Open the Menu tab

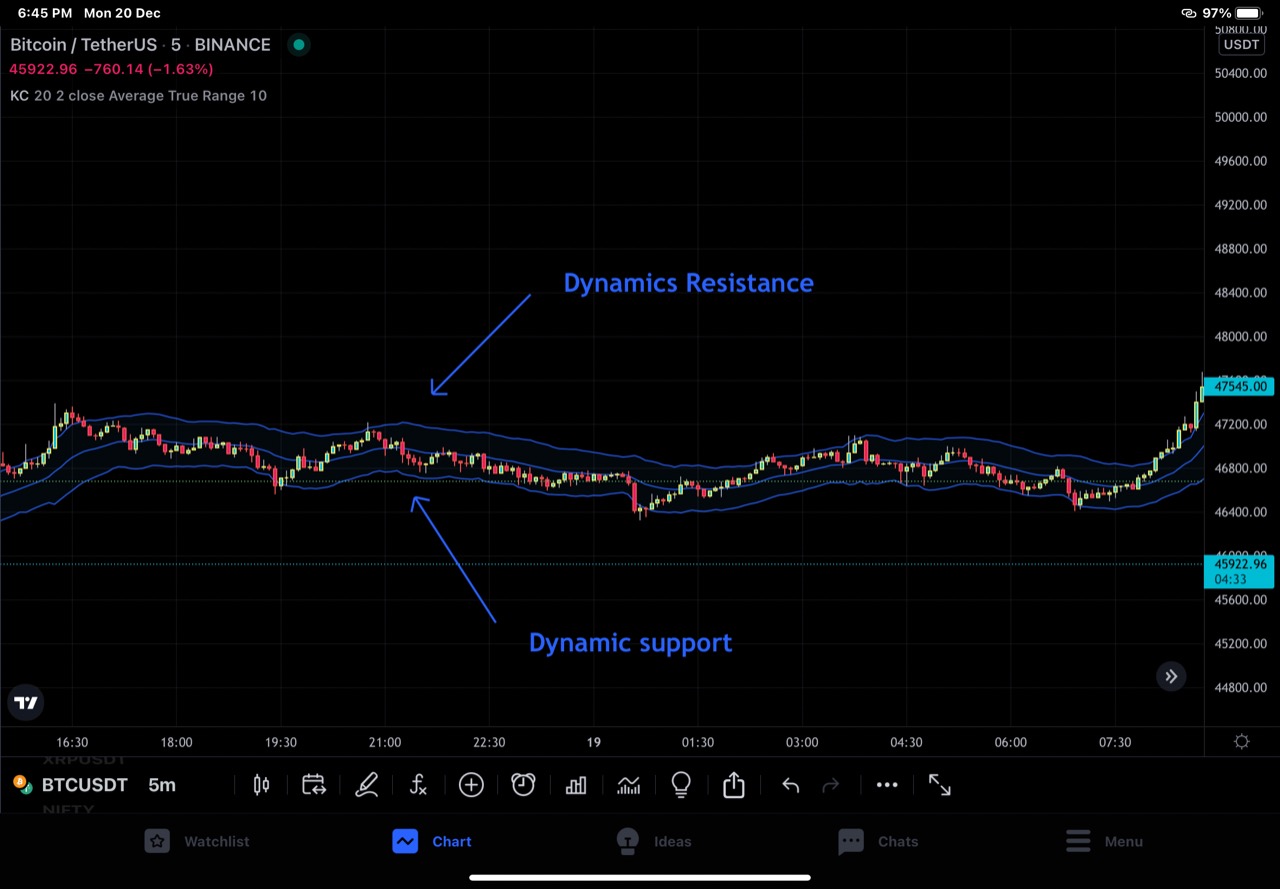click(x=1104, y=841)
